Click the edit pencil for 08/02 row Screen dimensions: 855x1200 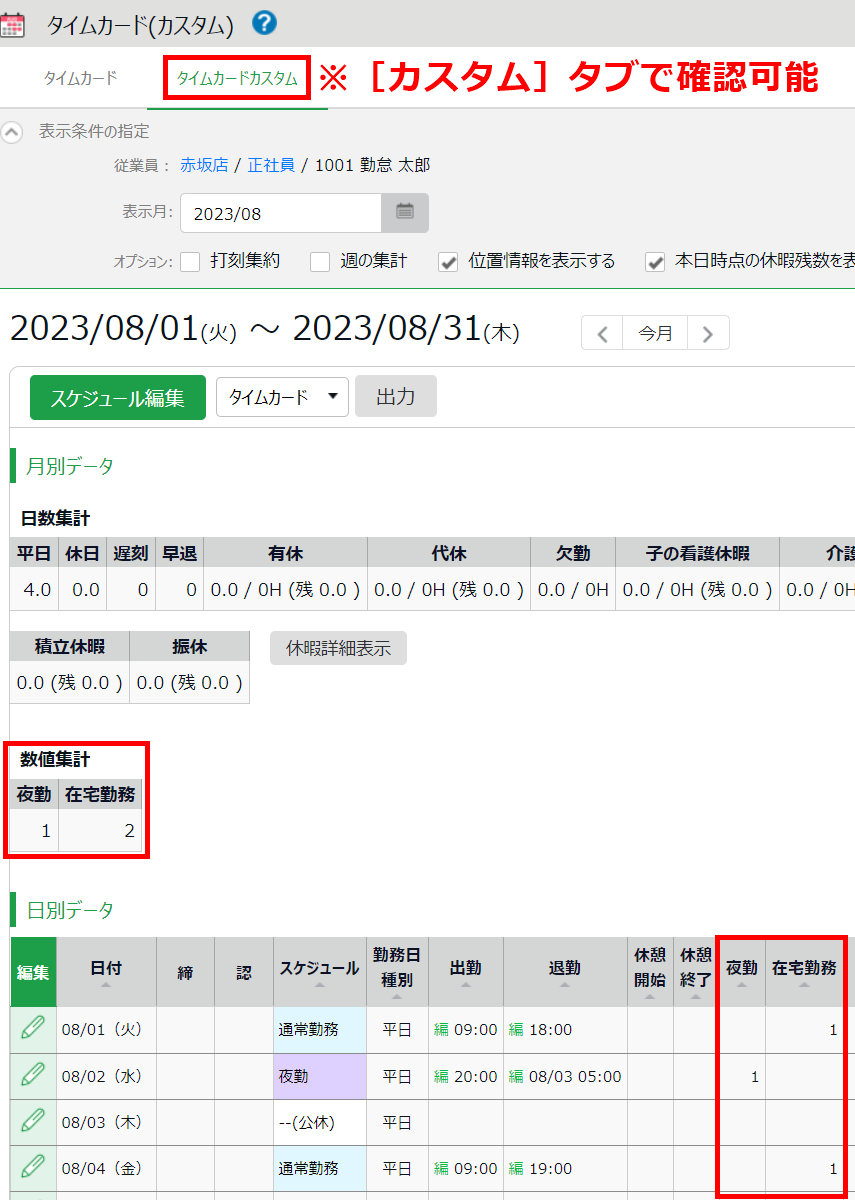(x=33, y=1075)
